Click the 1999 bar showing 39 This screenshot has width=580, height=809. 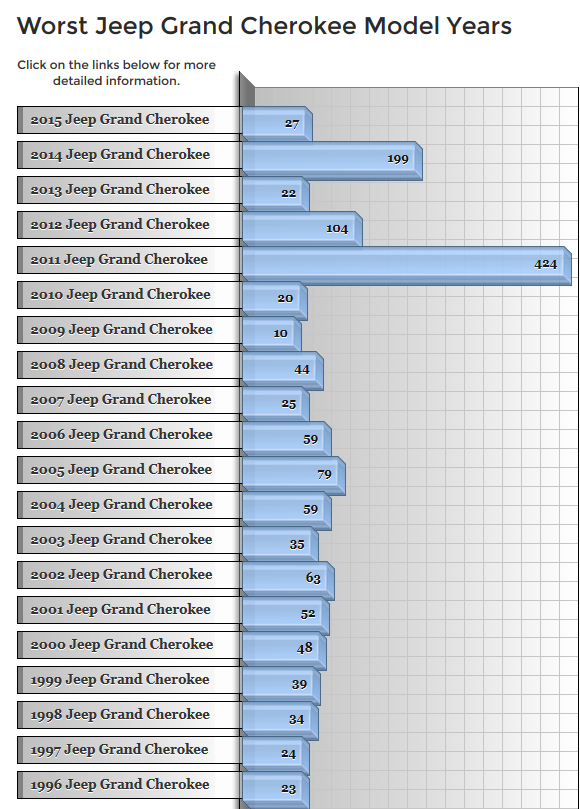(281, 686)
